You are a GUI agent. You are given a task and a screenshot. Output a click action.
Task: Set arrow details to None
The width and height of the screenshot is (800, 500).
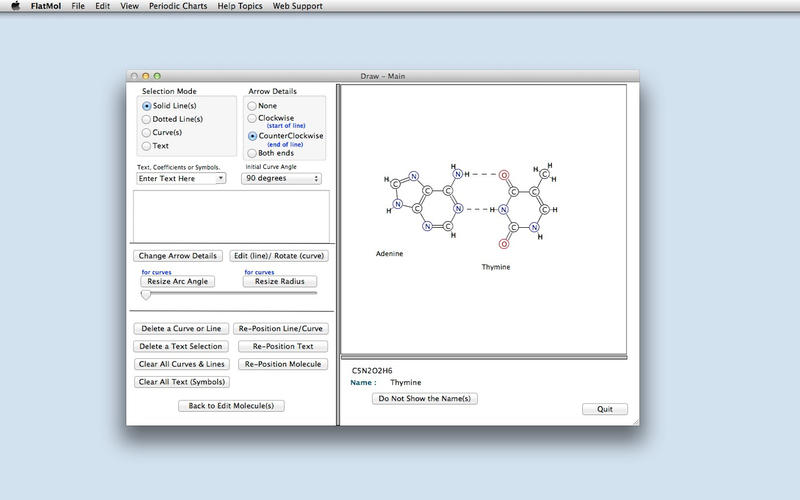[x=252, y=105]
